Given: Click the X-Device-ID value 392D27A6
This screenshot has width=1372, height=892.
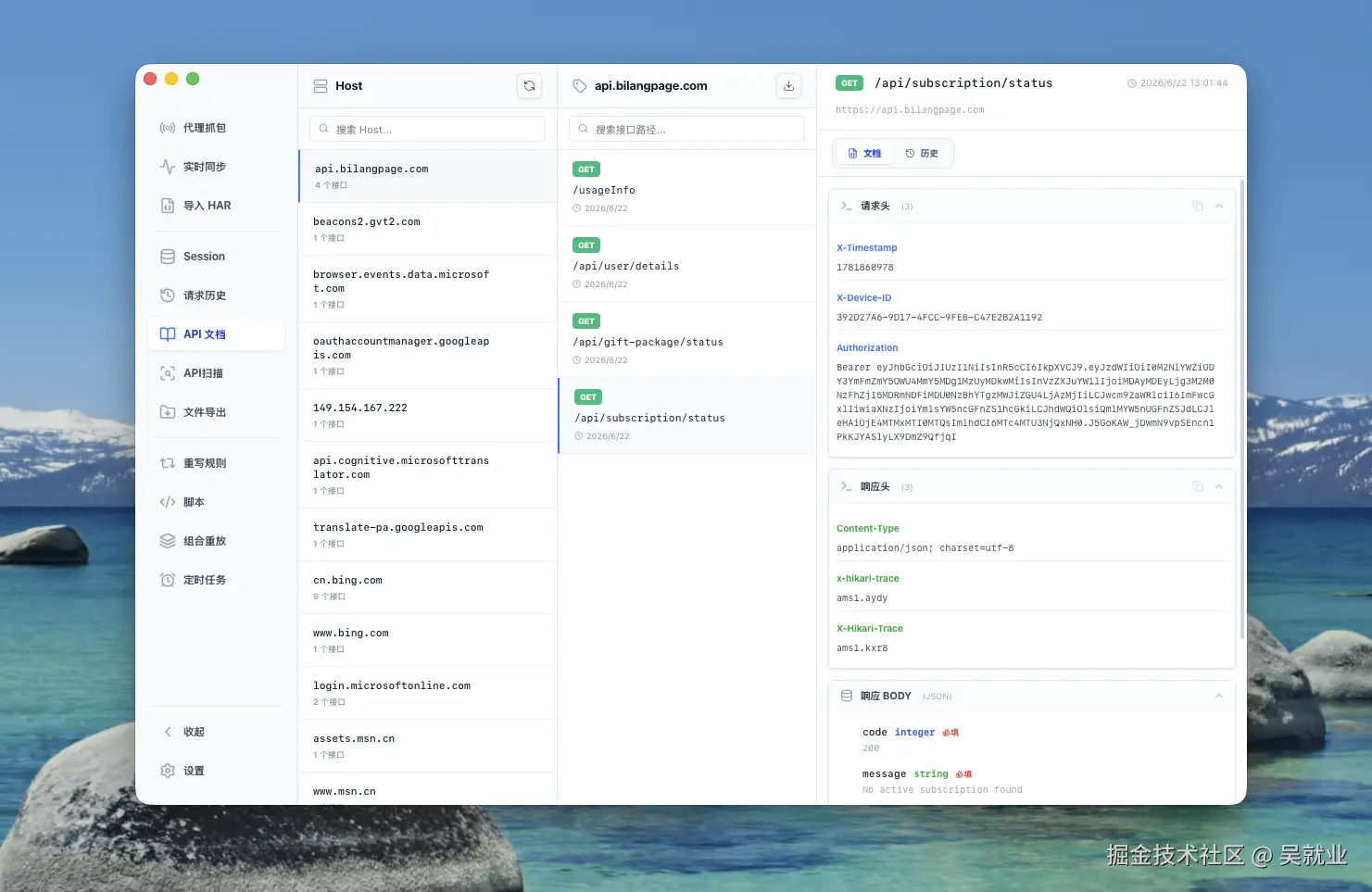Looking at the screenshot, I should pyautogui.click(x=939, y=318).
